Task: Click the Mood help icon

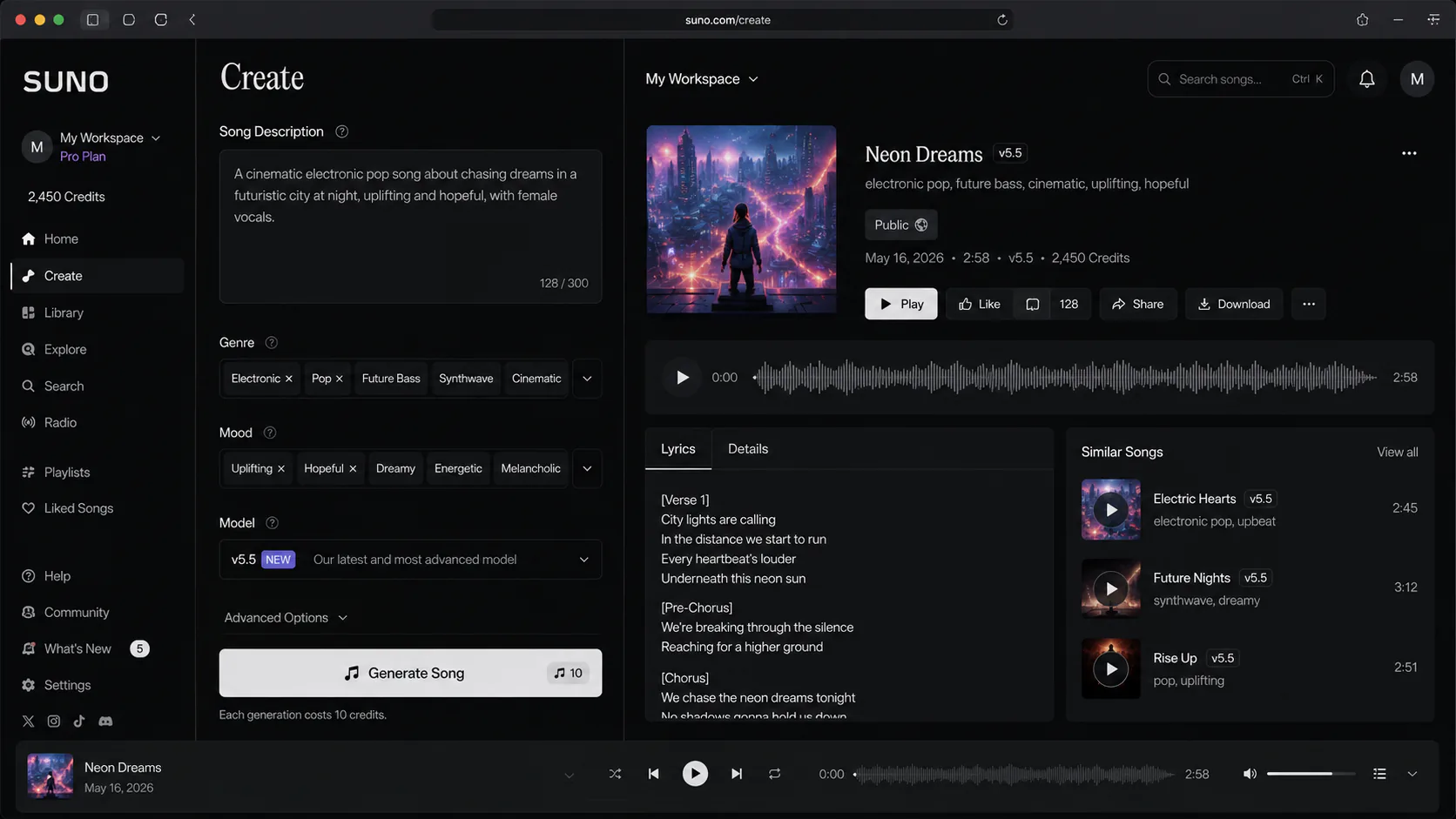Action: pos(270,433)
